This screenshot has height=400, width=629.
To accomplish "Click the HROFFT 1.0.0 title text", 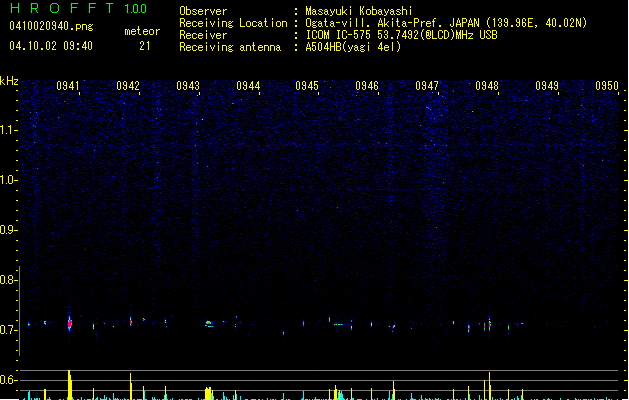I will 79,8.
